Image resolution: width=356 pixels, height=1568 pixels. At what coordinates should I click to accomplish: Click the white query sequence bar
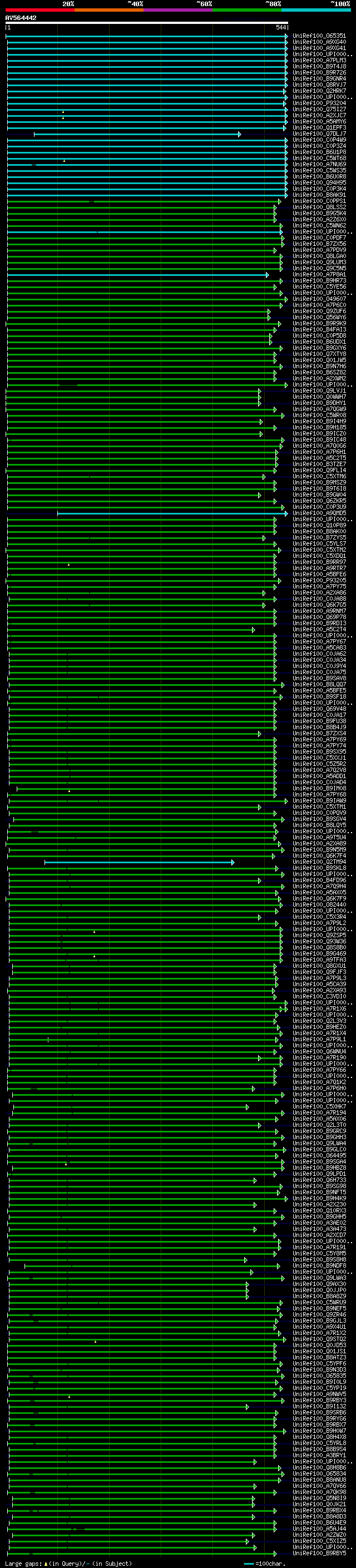pos(147,23)
